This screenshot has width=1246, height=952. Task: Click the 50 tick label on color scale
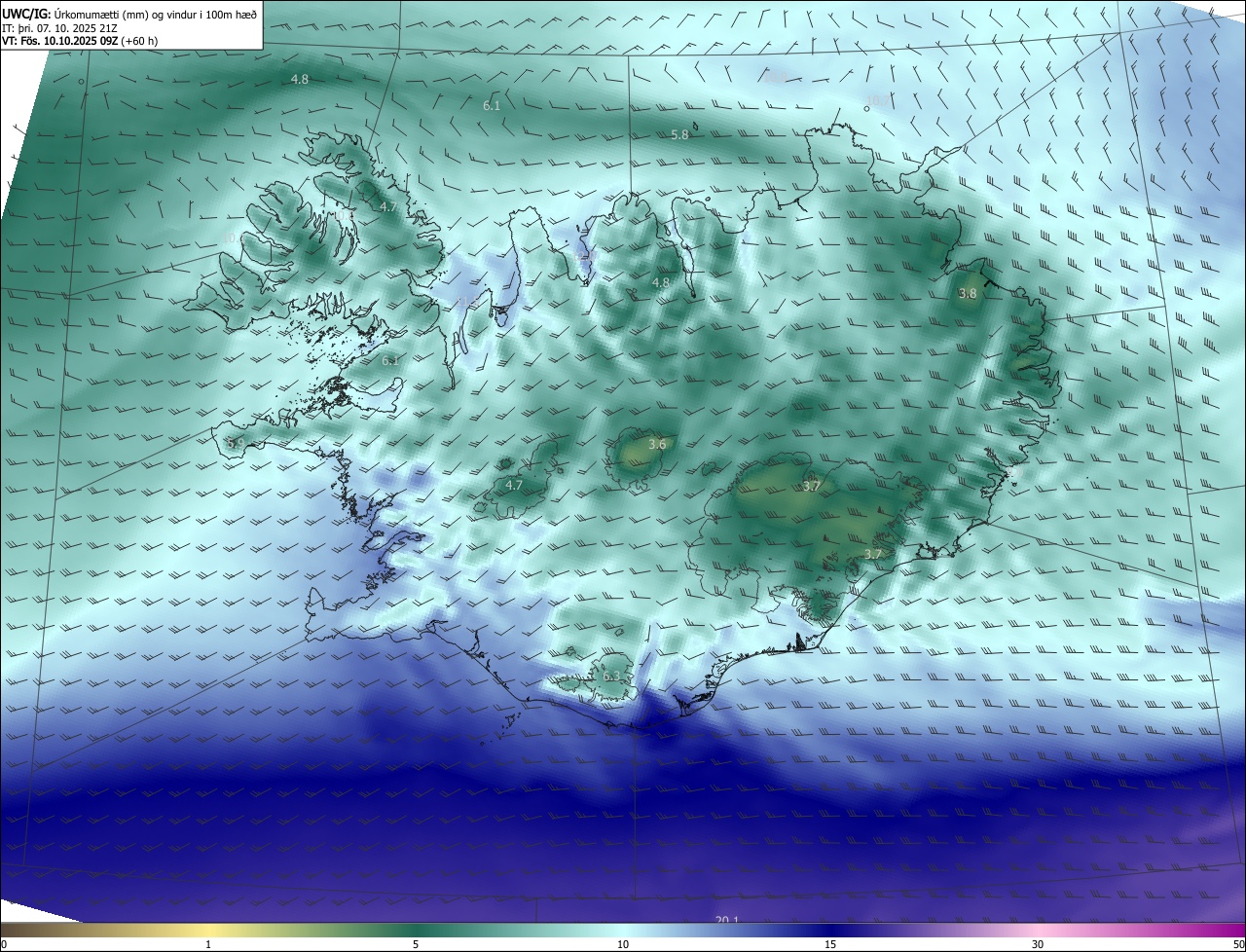tap(1238, 944)
